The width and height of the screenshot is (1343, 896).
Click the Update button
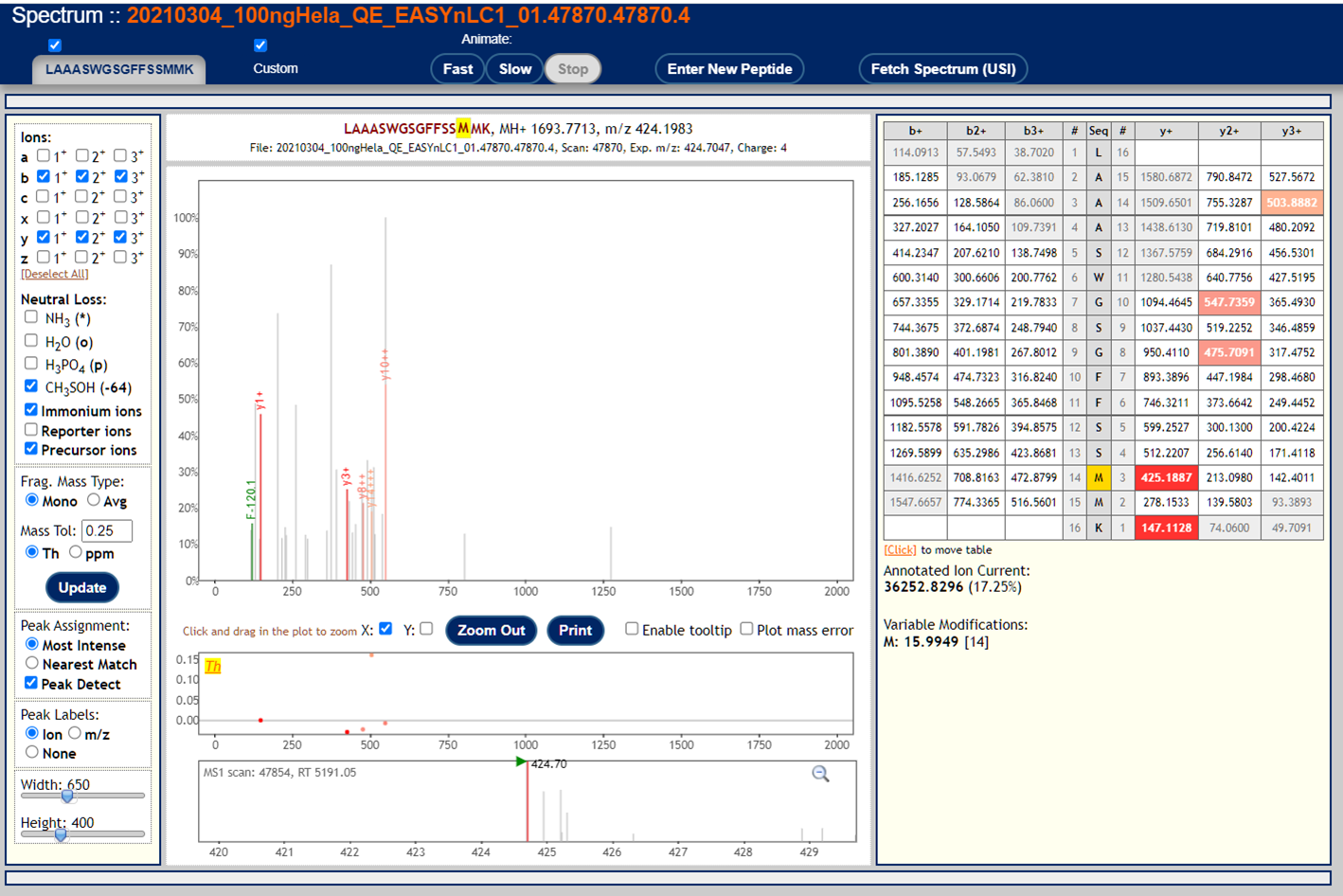(x=82, y=587)
